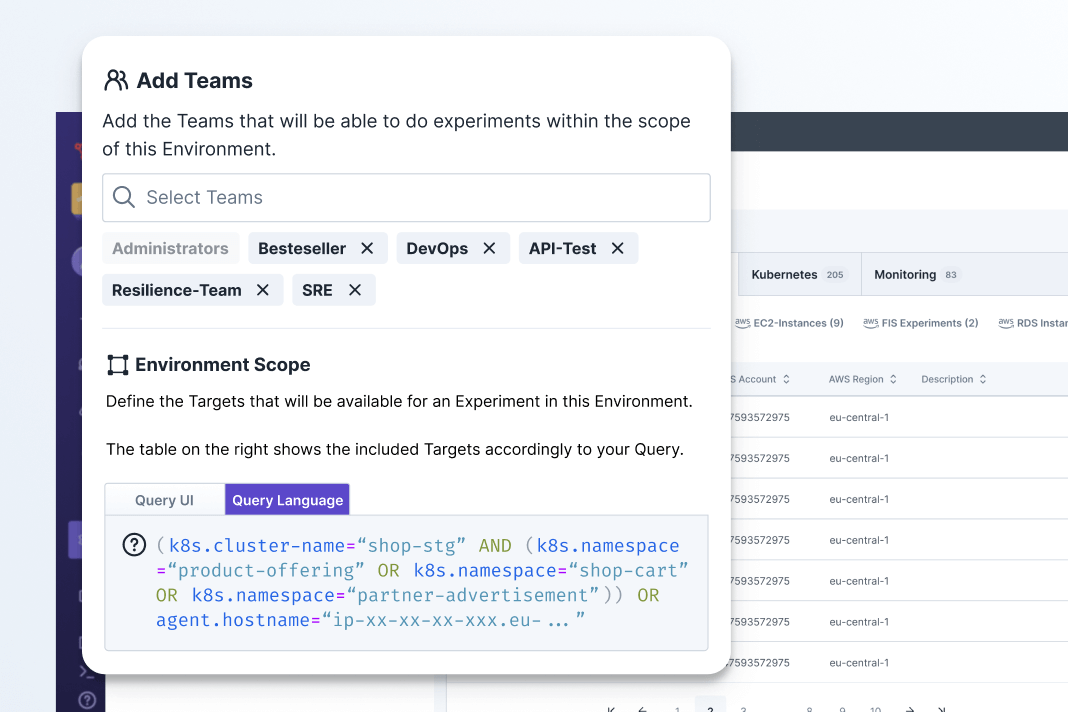Open sidebar help icon at bottom

point(87,700)
